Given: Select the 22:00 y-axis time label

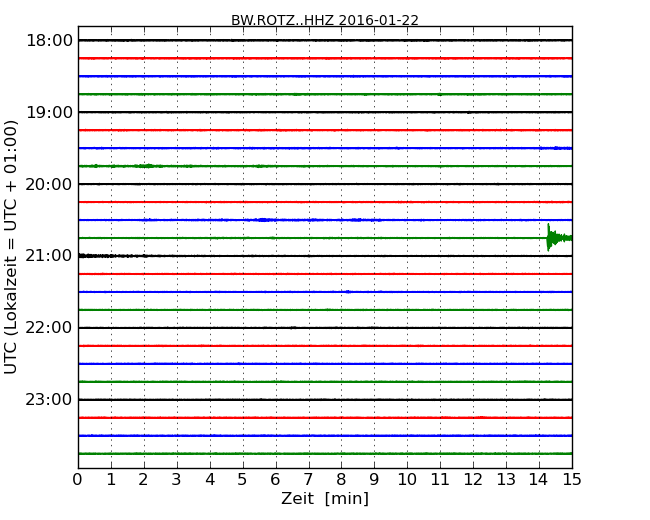Looking at the screenshot, I should pyautogui.click(x=49, y=328).
